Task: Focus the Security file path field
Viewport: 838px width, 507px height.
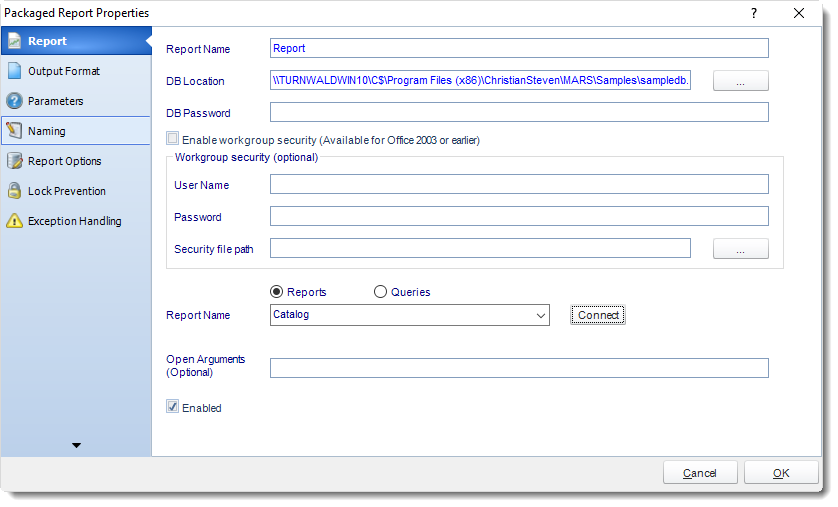Action: point(480,248)
